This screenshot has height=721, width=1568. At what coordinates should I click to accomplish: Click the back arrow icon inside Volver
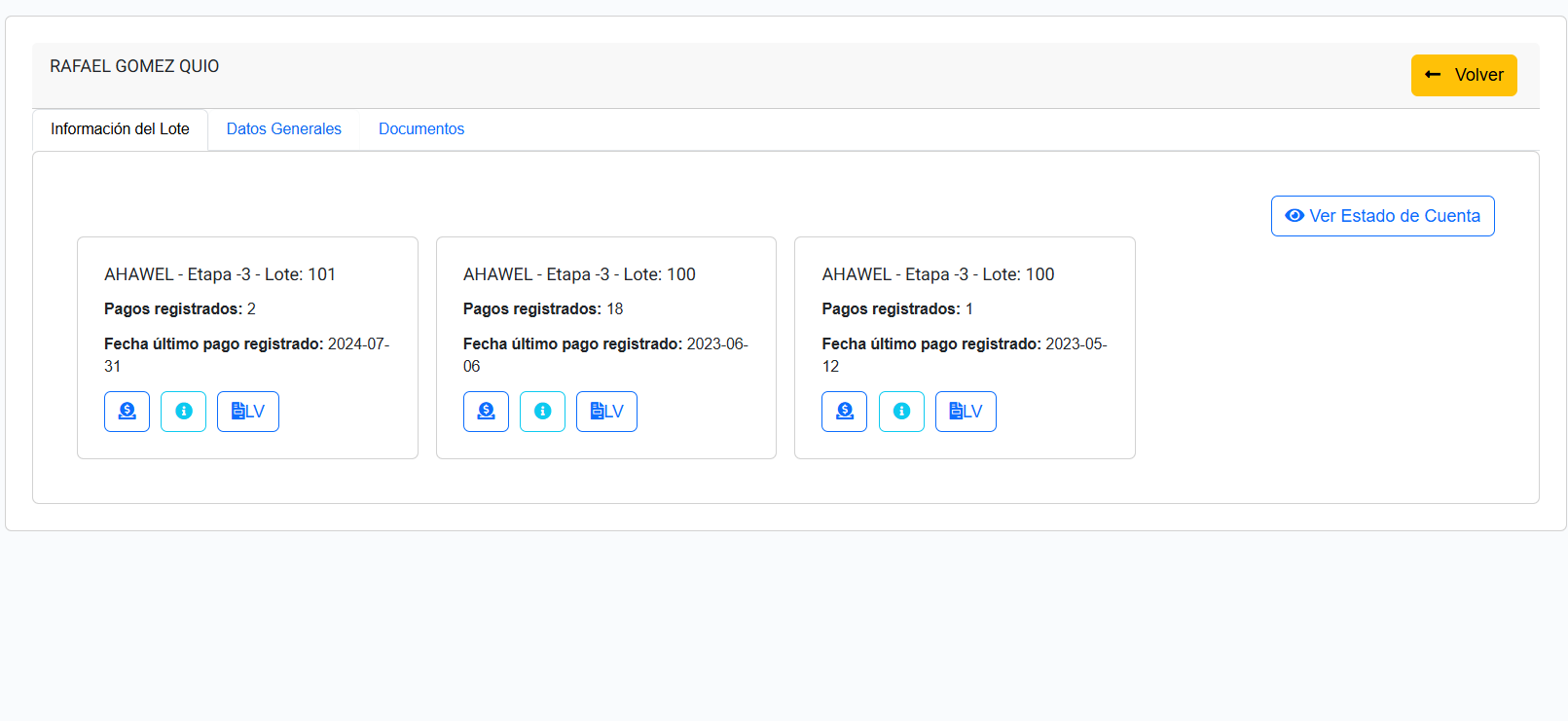pyautogui.click(x=1433, y=75)
